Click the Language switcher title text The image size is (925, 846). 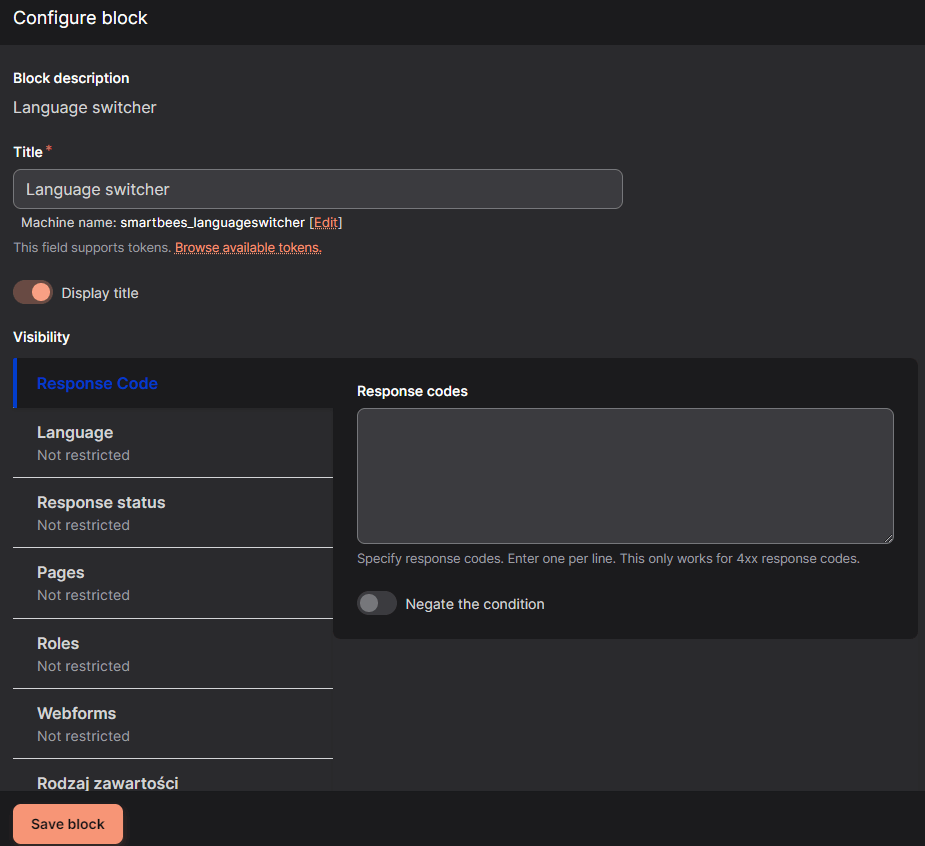(84, 107)
